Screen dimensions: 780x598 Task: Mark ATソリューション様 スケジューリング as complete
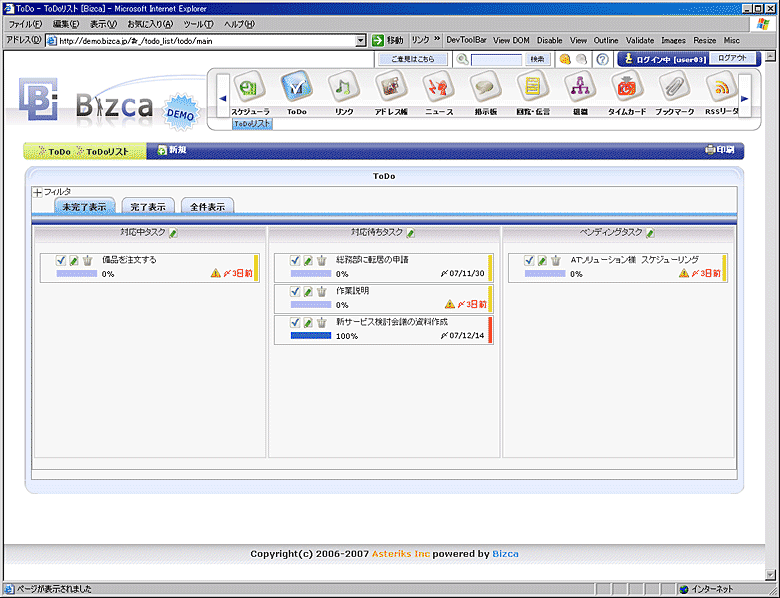[529, 260]
